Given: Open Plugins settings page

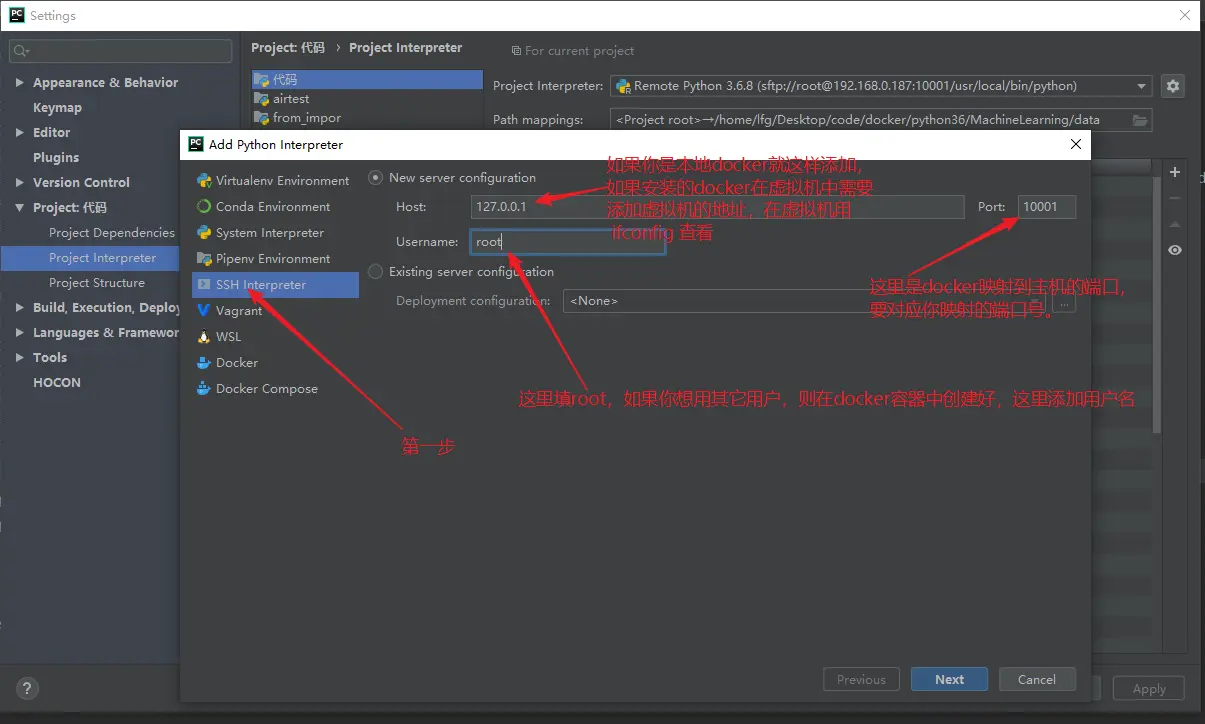Looking at the screenshot, I should coord(56,158).
